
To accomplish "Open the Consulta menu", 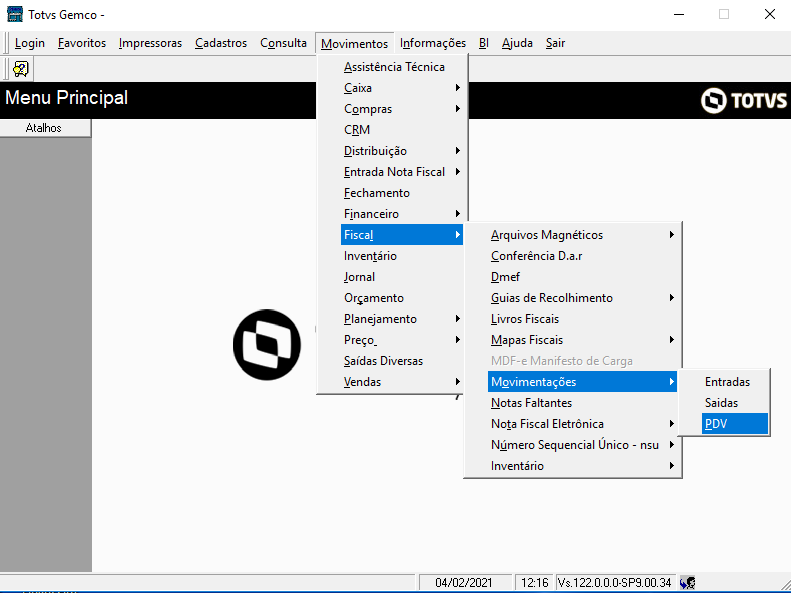I will (283, 43).
